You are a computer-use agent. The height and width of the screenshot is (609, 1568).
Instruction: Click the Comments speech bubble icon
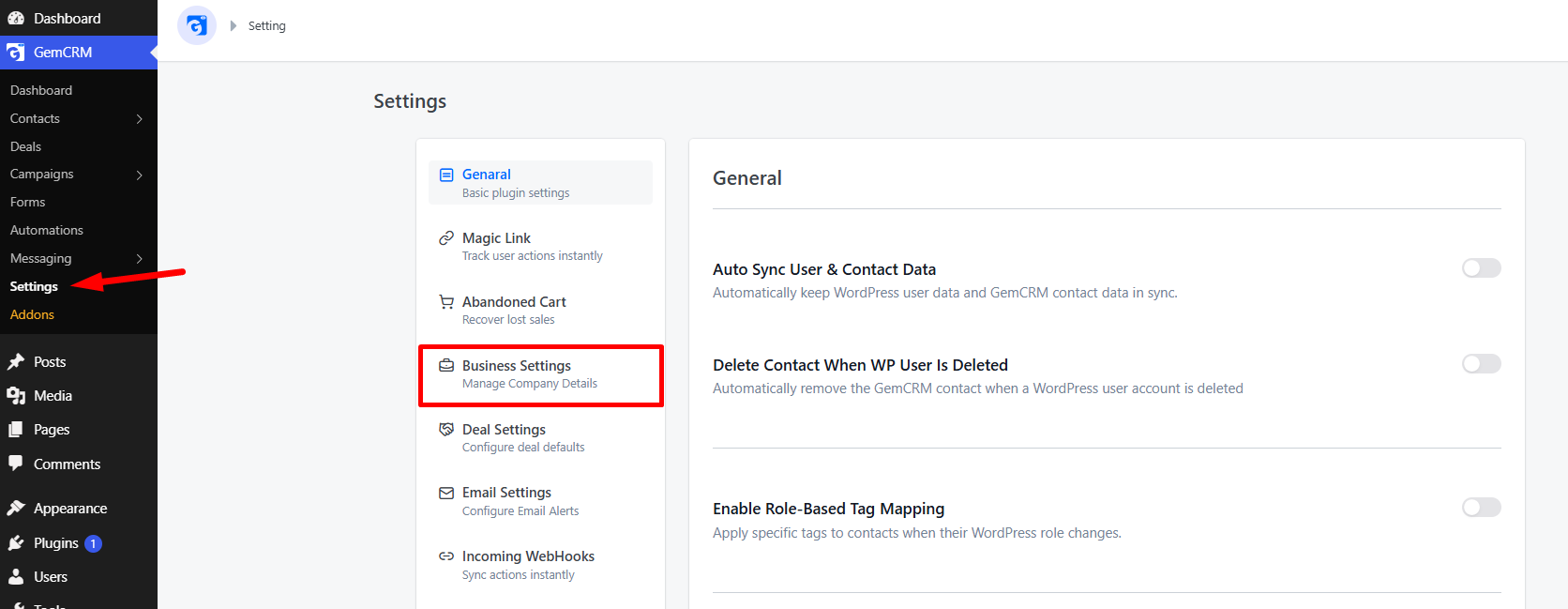[16, 464]
